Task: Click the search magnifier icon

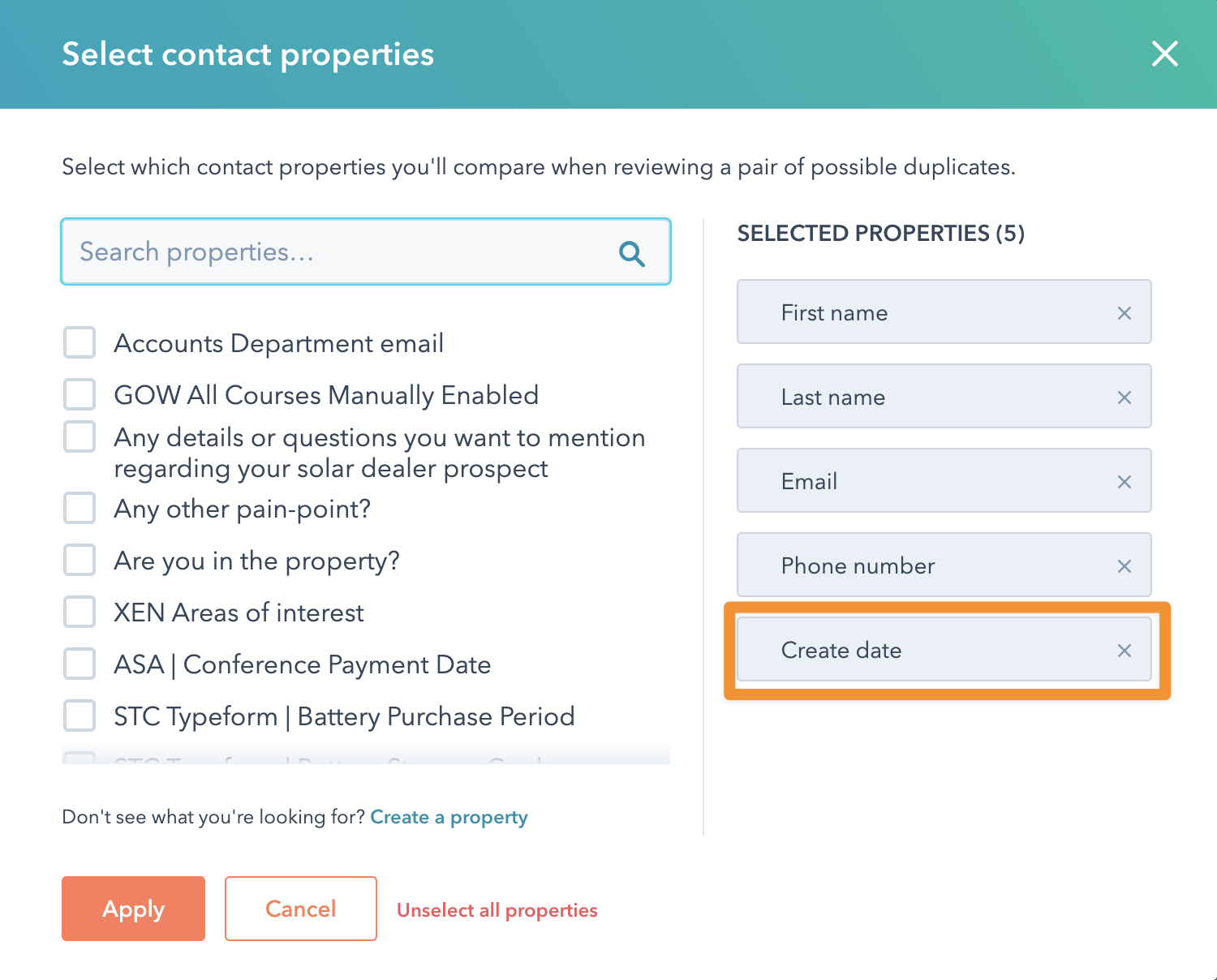Action: point(631,253)
